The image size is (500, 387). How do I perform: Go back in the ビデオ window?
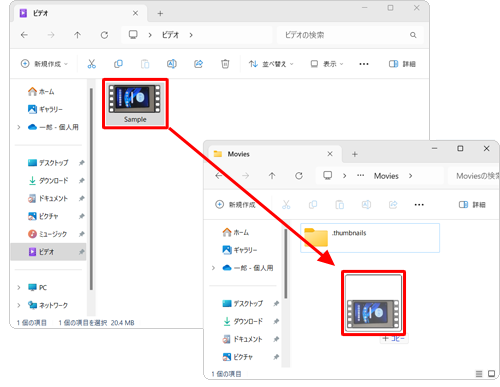pos(24,35)
